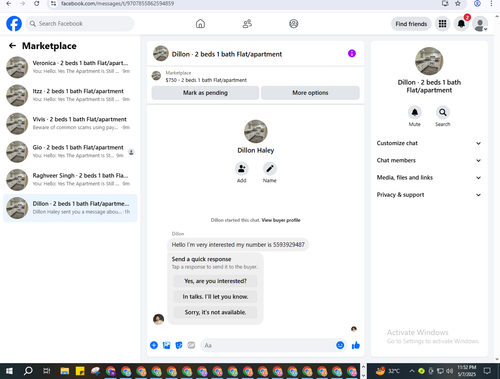Expand Media, files and links section

point(429,178)
